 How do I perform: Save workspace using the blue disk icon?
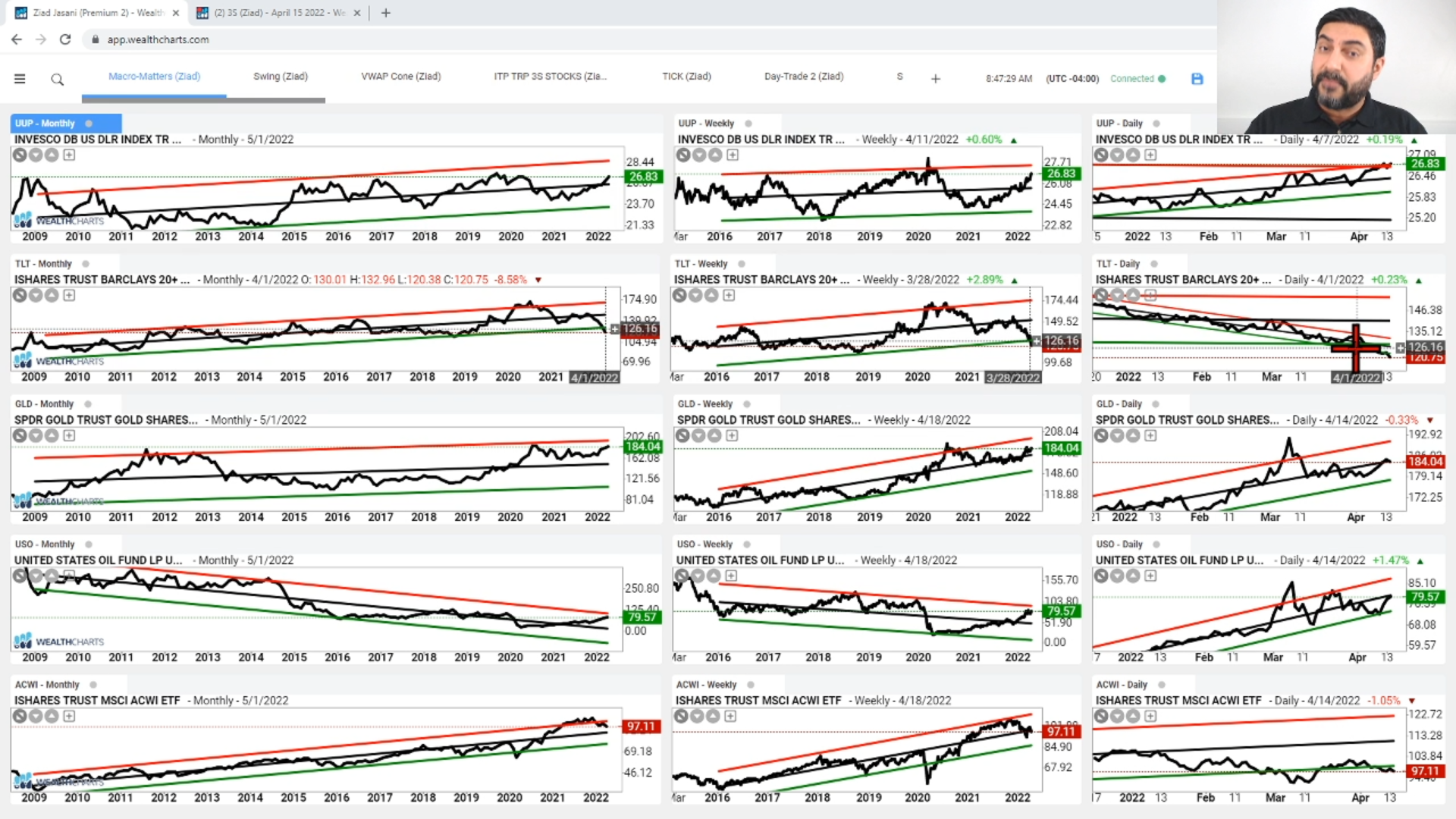1197,79
